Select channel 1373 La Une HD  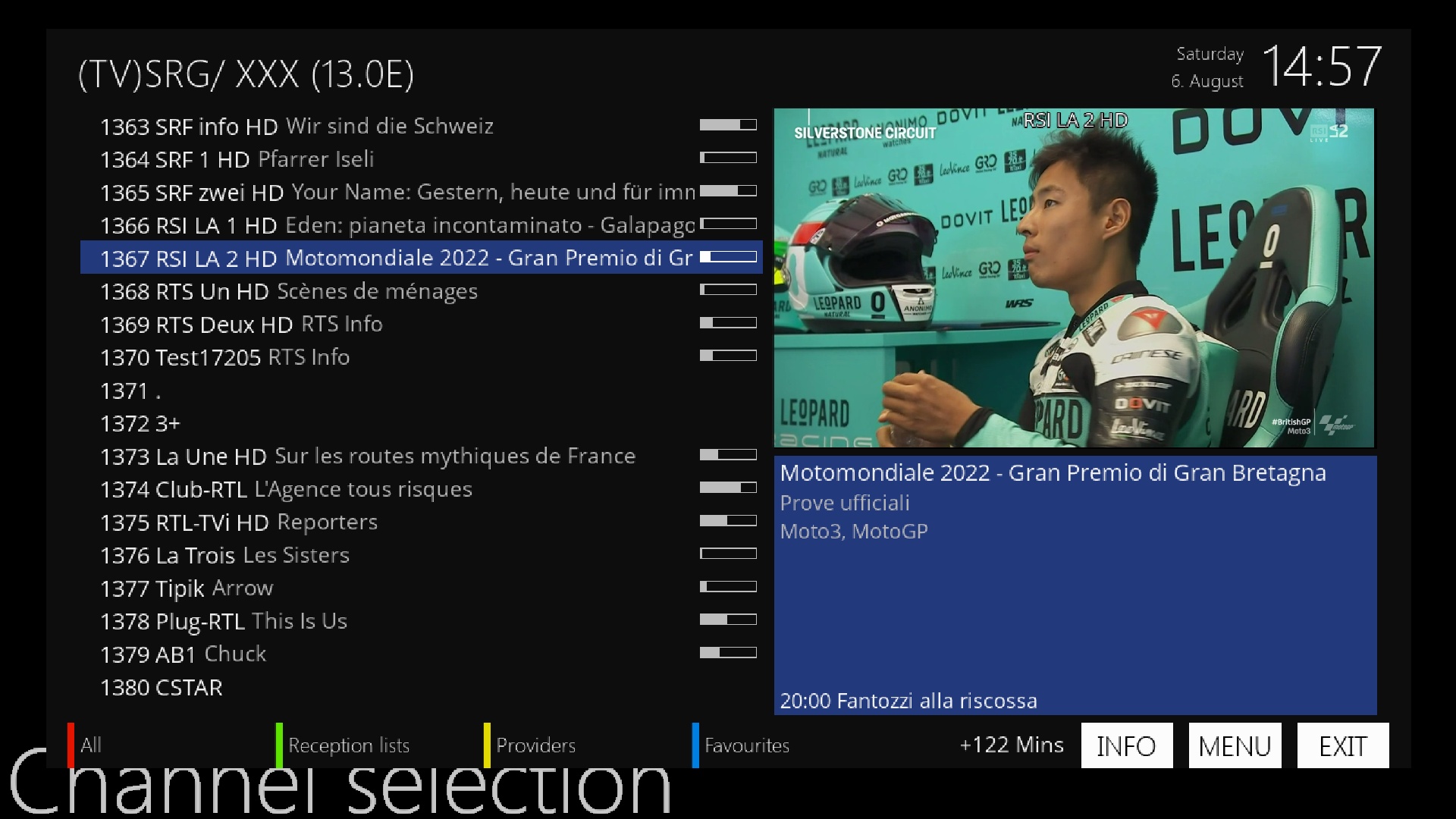click(x=421, y=456)
